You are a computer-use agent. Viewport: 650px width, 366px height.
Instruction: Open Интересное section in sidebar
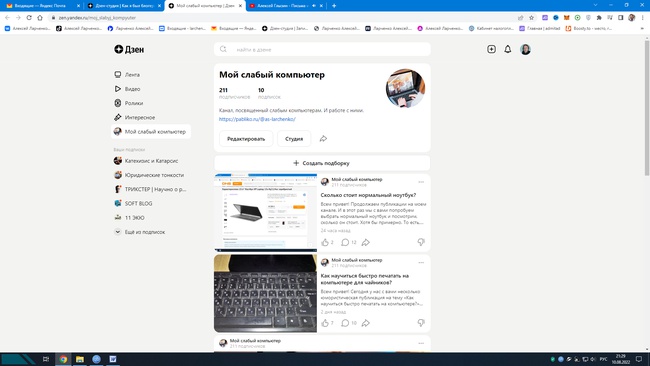point(134,117)
